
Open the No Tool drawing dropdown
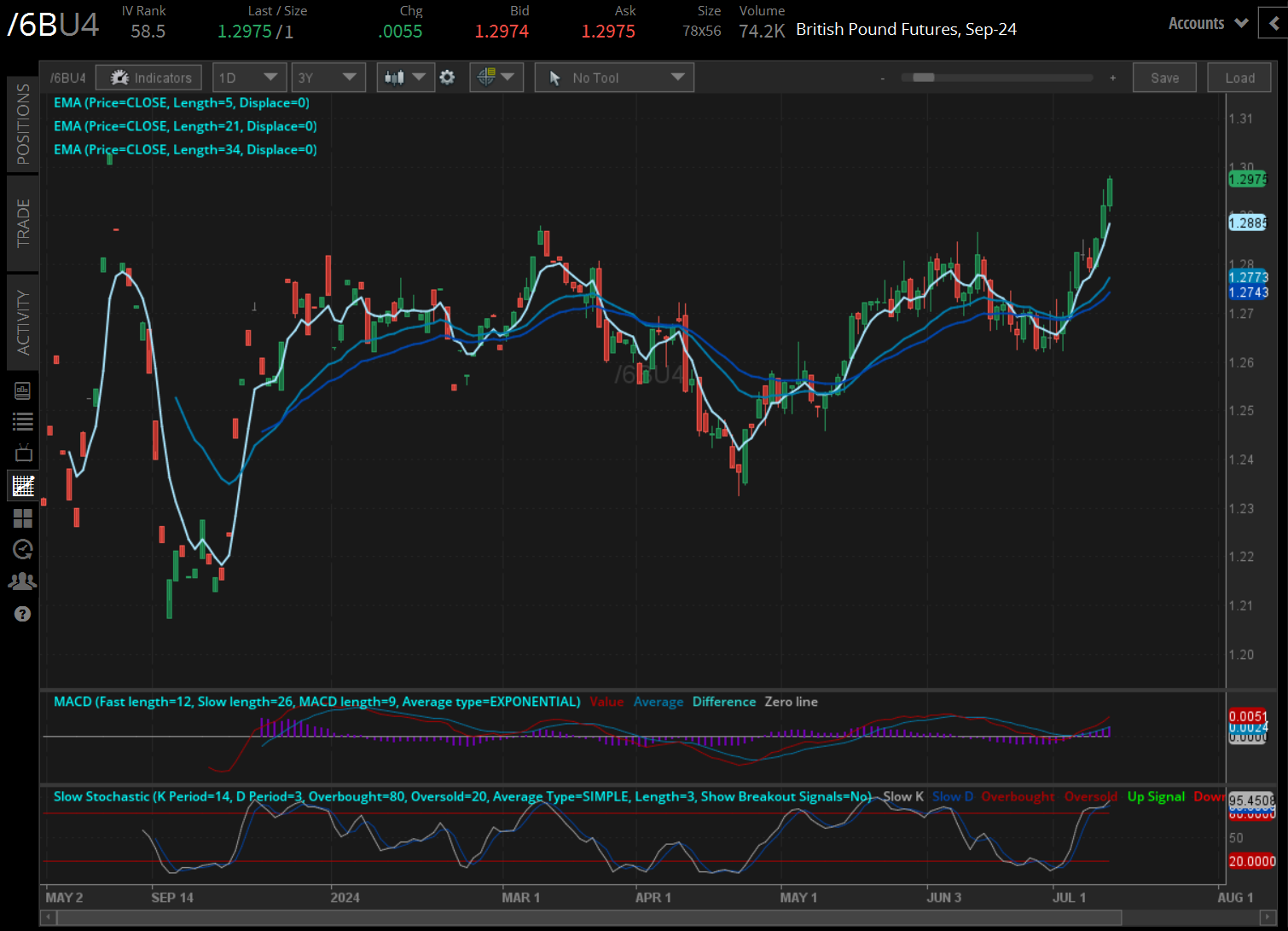[x=614, y=78]
